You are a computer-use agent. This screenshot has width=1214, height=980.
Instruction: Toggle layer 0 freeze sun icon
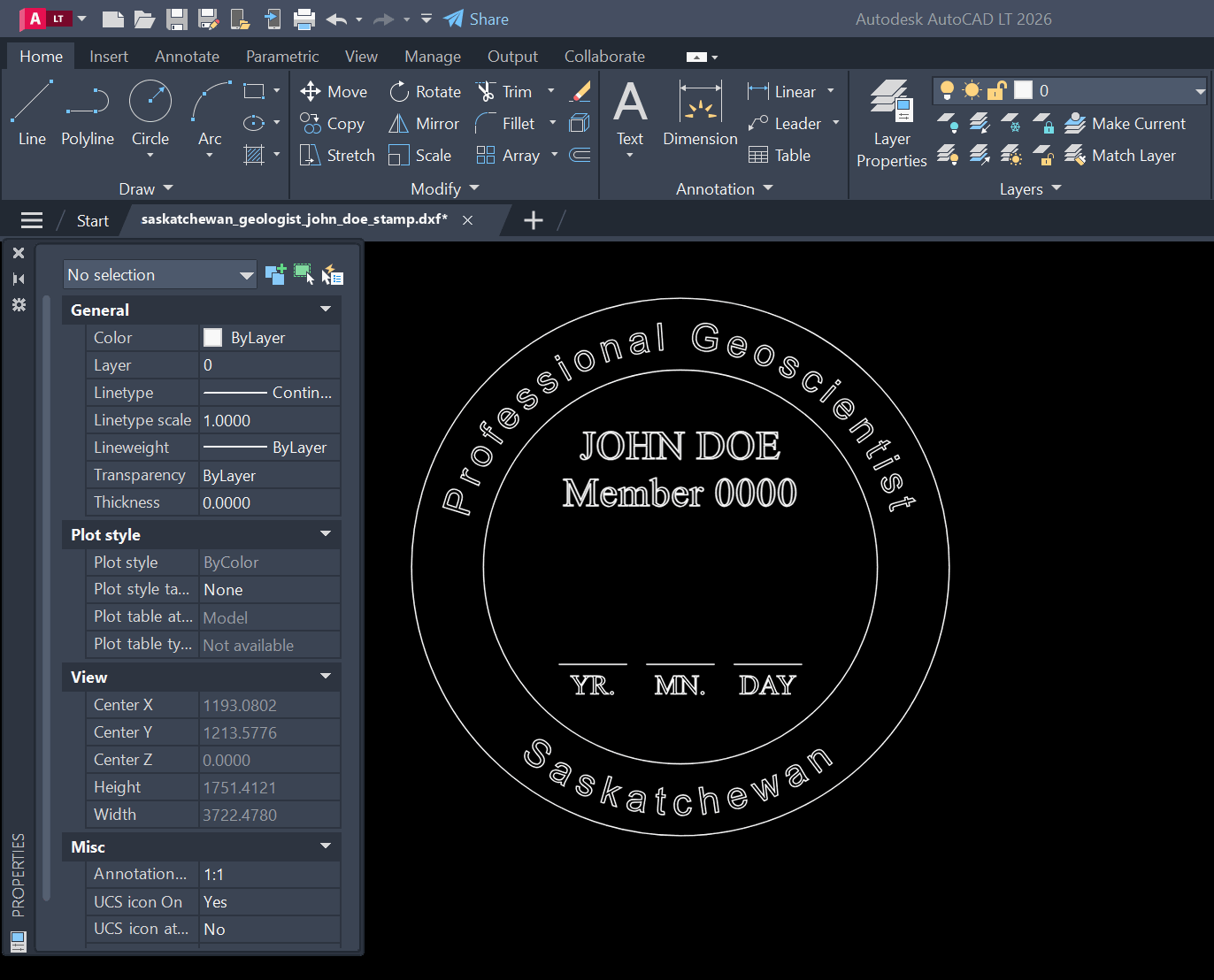972,90
